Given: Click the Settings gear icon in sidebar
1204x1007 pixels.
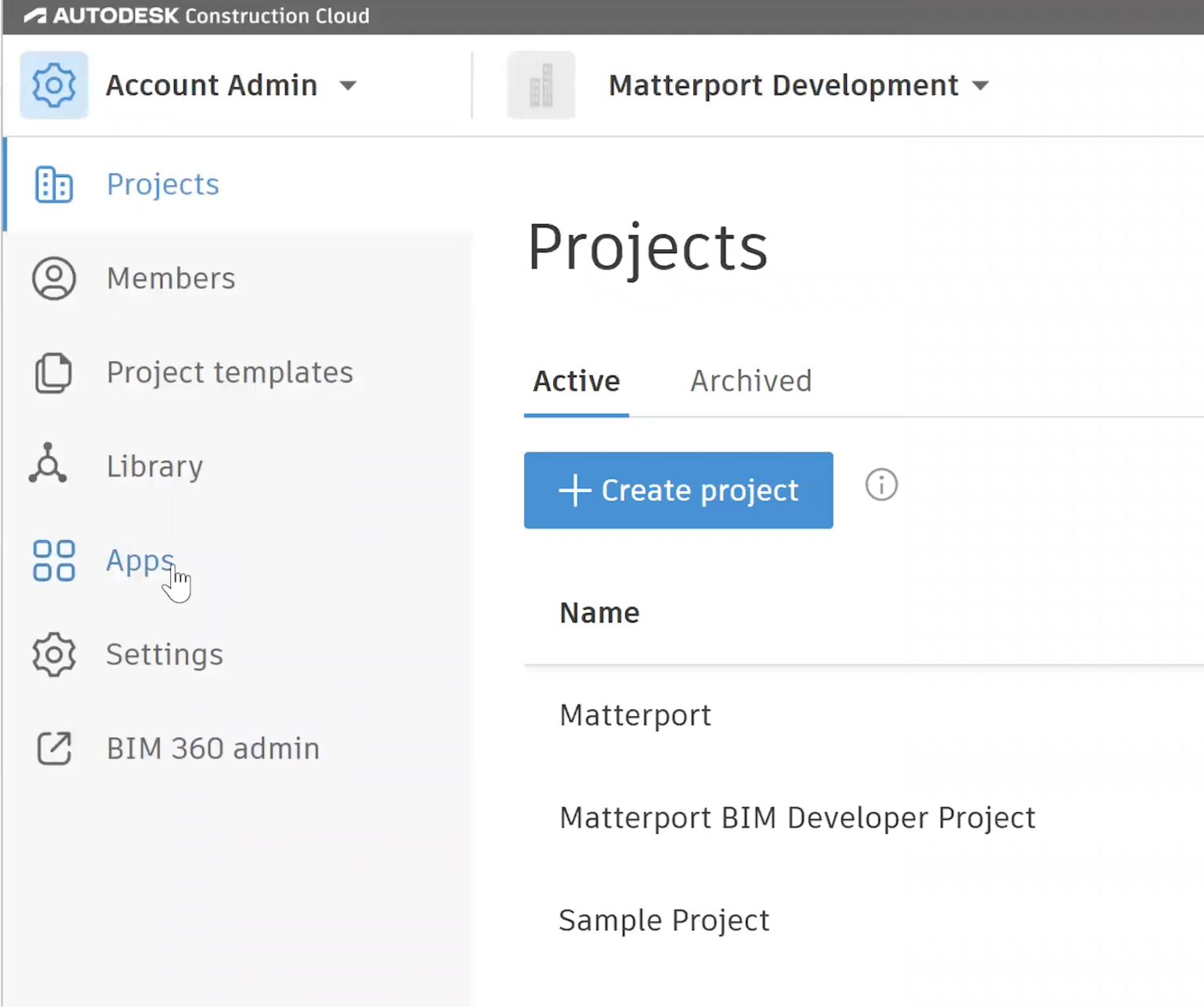Looking at the screenshot, I should pyautogui.click(x=53, y=654).
